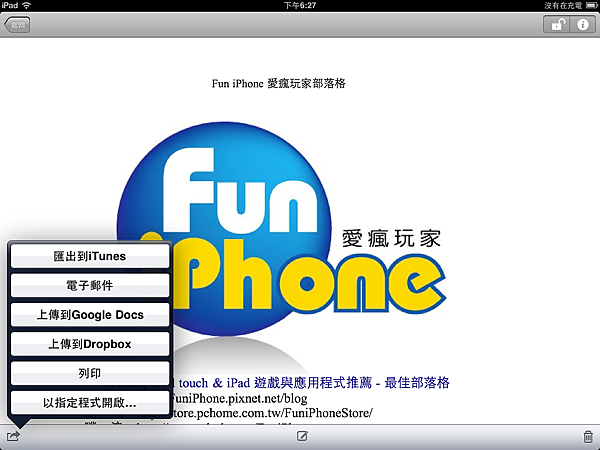Image resolution: width=600 pixels, height=450 pixels.
Task: Open the info (i) button
Action: tap(582, 25)
